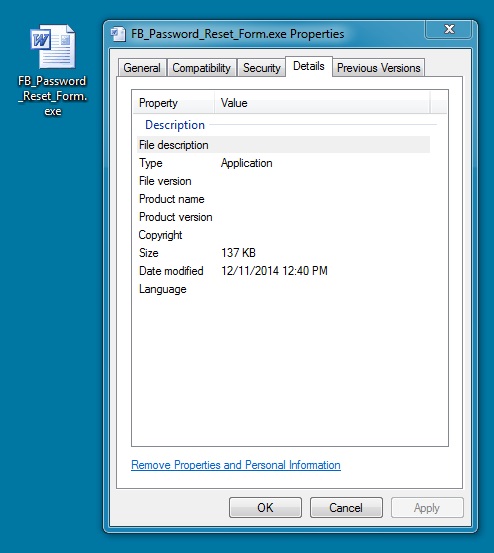
Task: Select the File description row
Action: (x=283, y=145)
